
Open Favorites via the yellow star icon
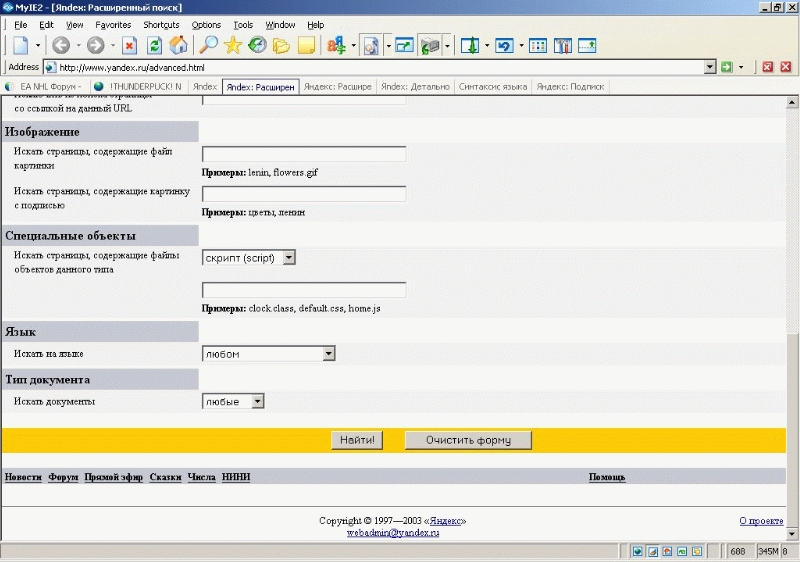tap(233, 45)
